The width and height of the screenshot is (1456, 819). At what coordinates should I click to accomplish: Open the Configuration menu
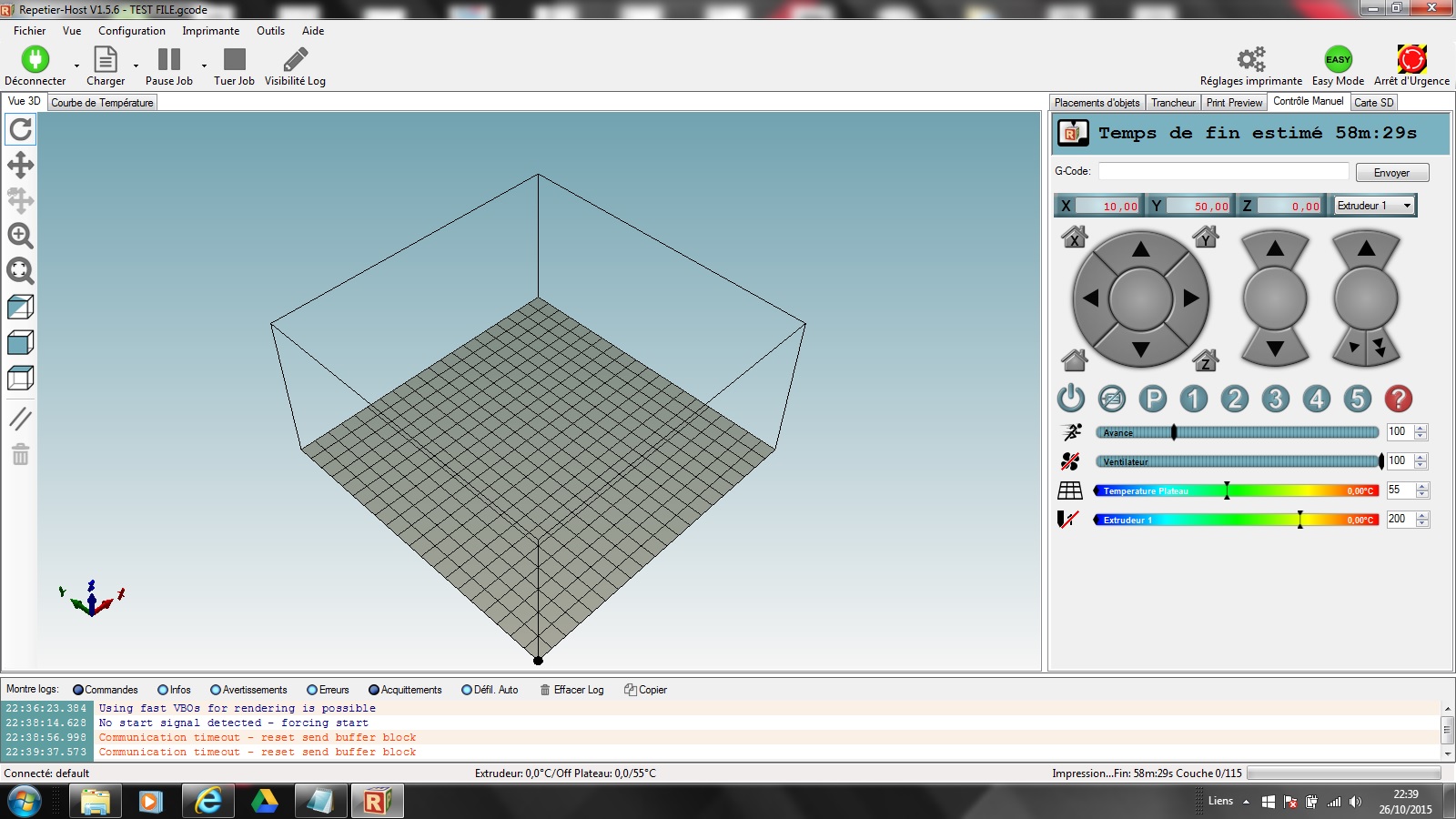pyautogui.click(x=132, y=31)
